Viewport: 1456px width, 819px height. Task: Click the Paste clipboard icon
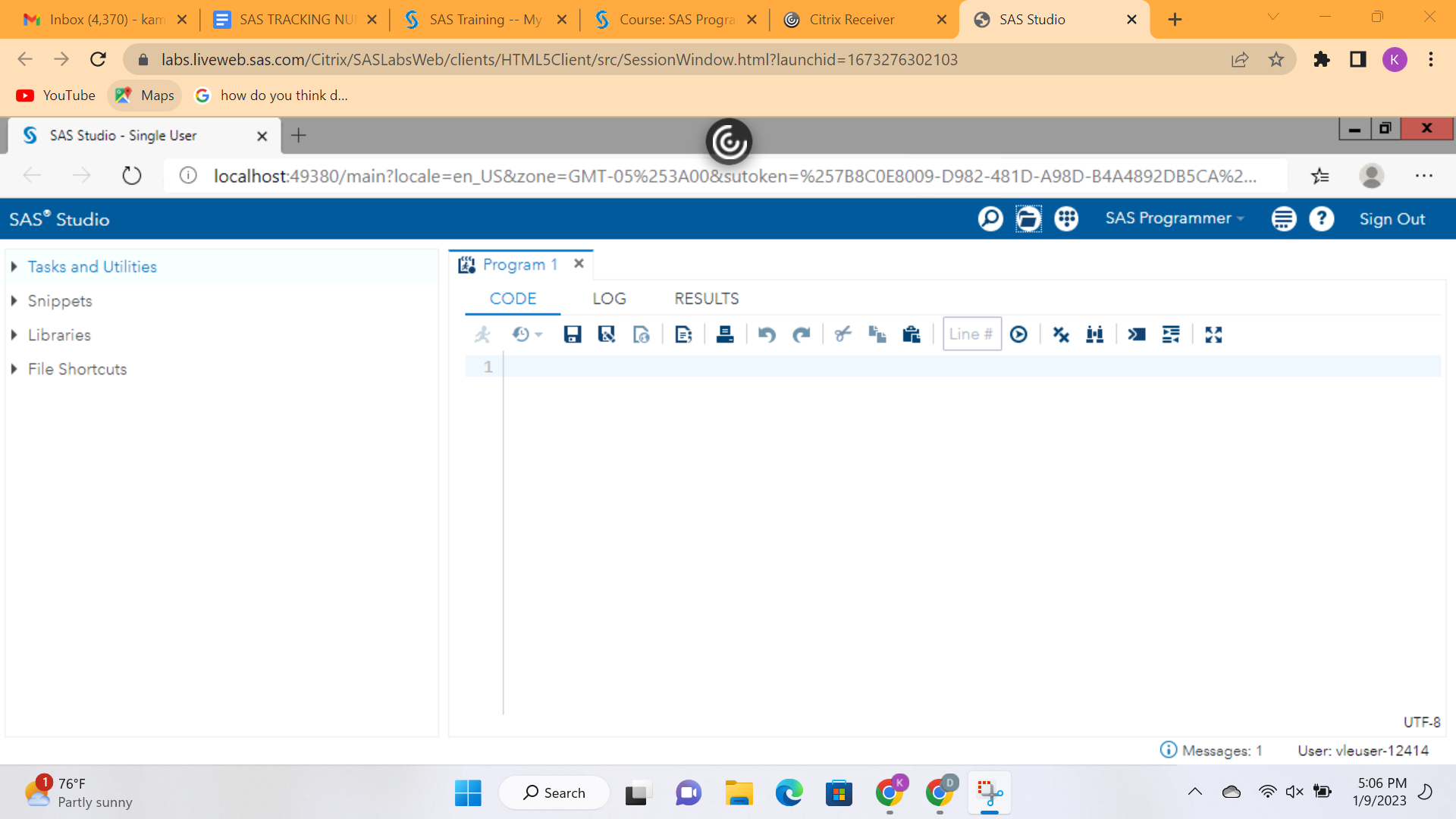(912, 334)
